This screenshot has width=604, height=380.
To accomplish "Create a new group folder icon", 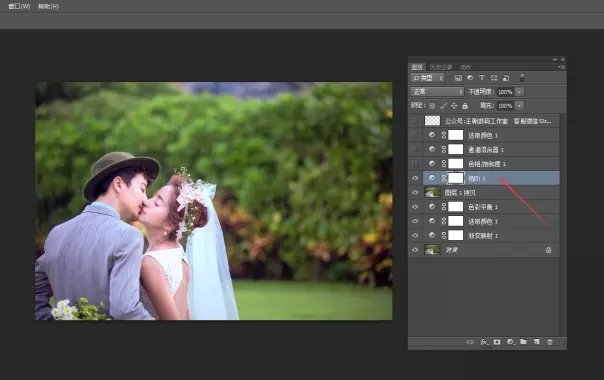I will pos(523,341).
